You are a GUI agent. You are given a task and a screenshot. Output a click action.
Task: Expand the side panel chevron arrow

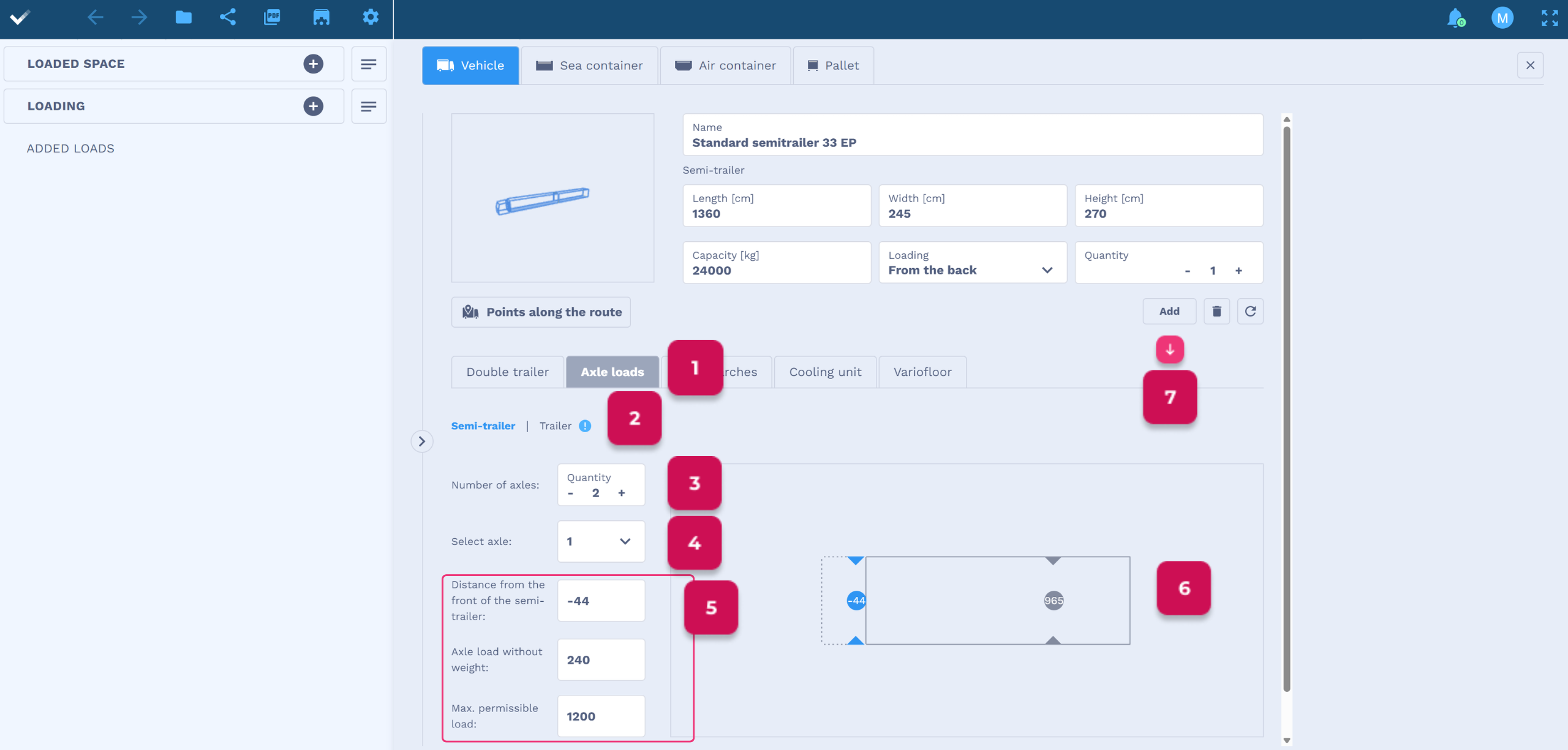pos(421,441)
